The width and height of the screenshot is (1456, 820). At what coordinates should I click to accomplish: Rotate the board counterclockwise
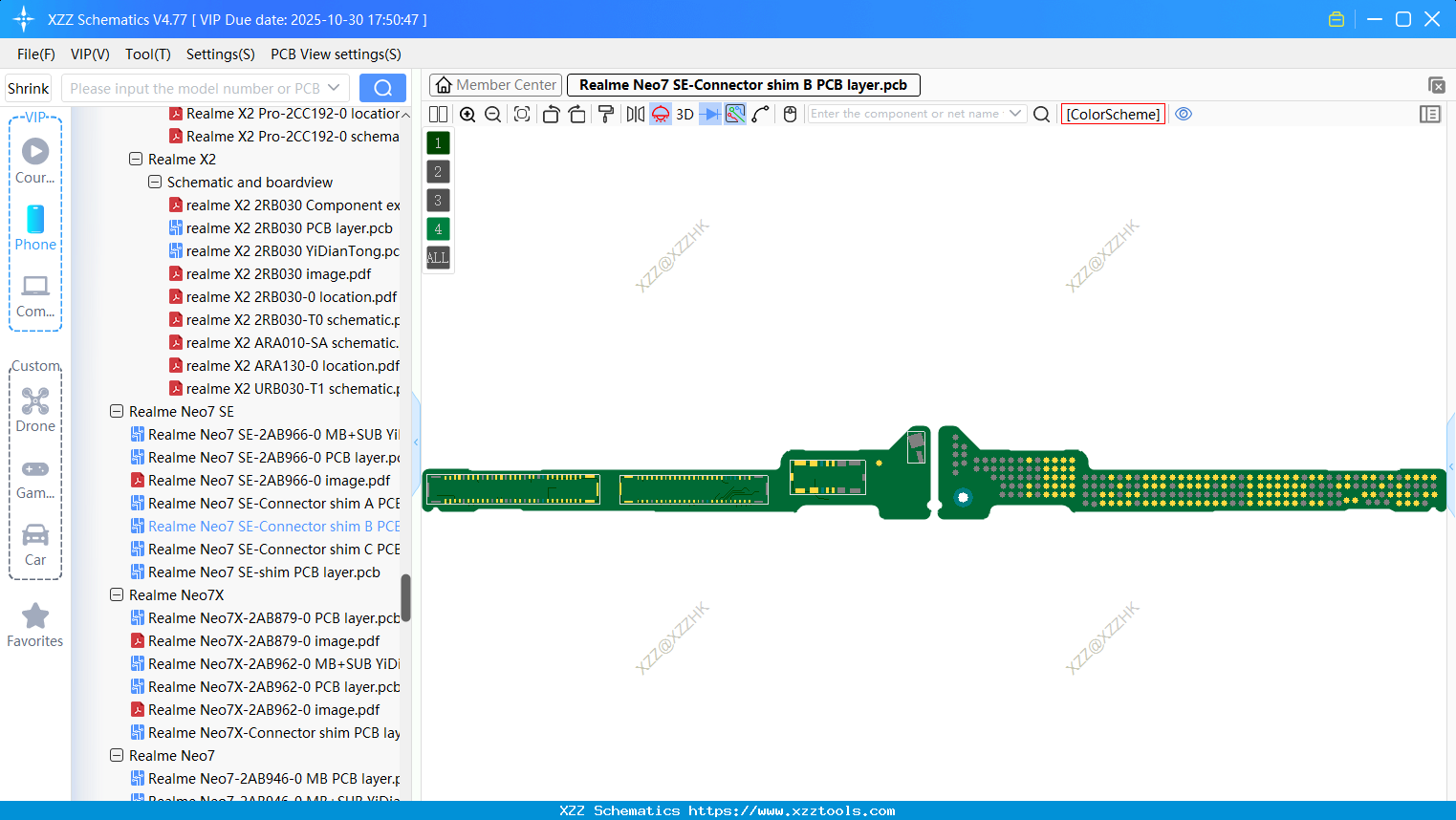tap(551, 115)
